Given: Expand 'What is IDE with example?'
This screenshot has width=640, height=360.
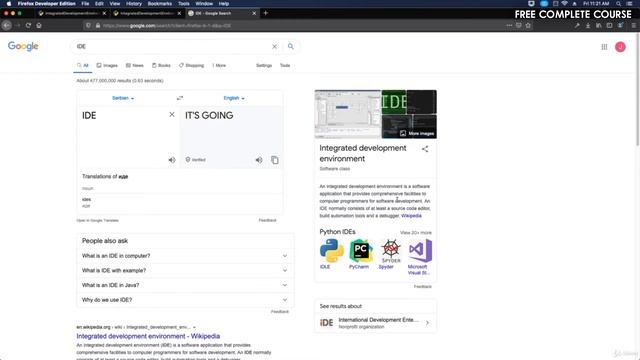Looking at the screenshot, I should tap(184, 271).
